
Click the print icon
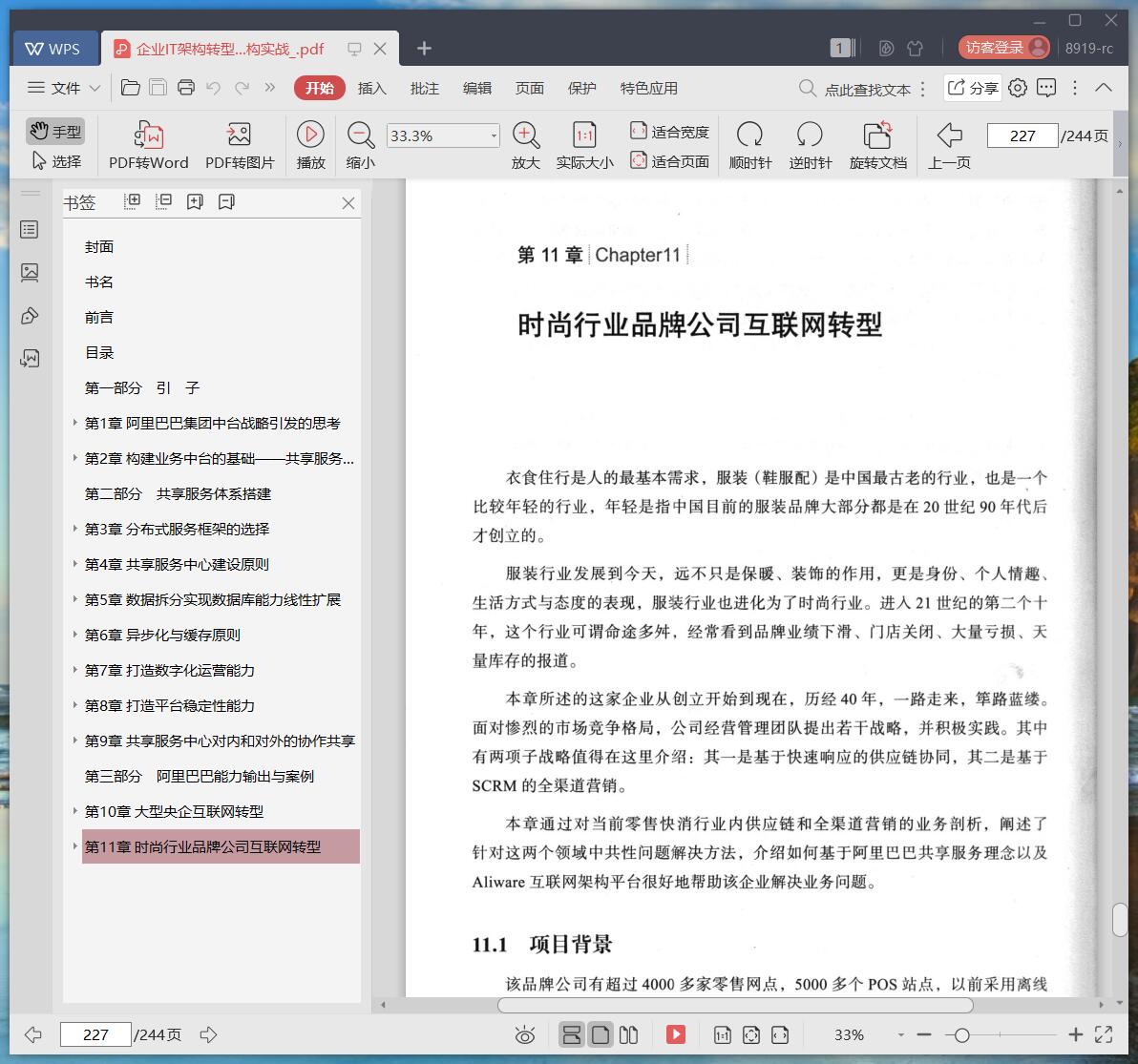coord(186,88)
